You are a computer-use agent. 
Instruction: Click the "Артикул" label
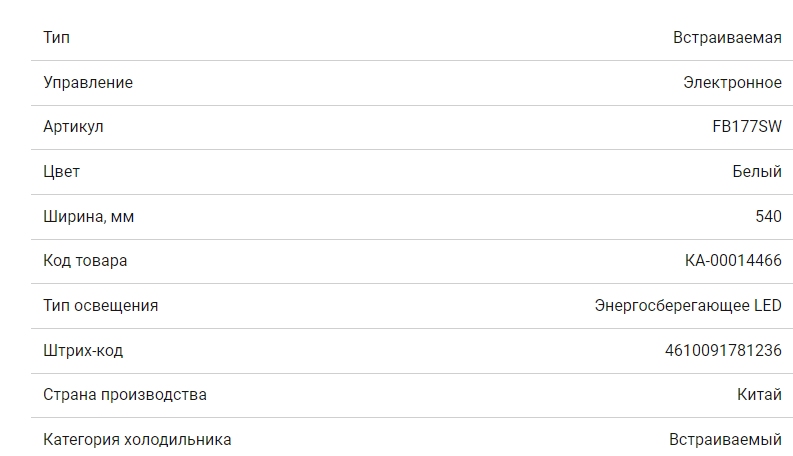click(x=73, y=127)
